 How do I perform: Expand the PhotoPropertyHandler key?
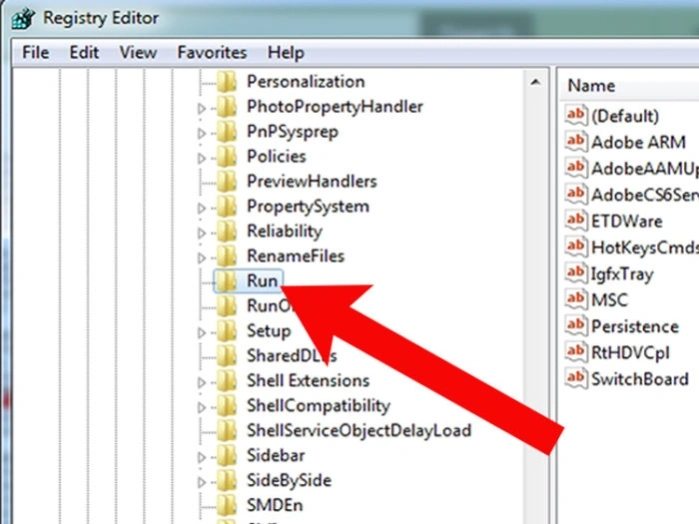[201, 108]
